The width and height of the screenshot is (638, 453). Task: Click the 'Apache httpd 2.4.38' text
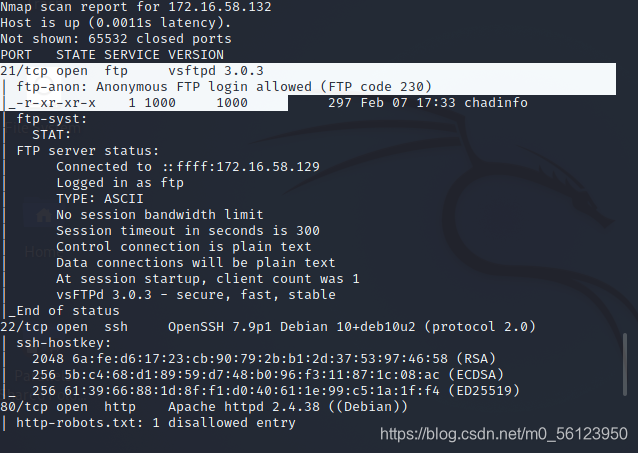coord(244,407)
